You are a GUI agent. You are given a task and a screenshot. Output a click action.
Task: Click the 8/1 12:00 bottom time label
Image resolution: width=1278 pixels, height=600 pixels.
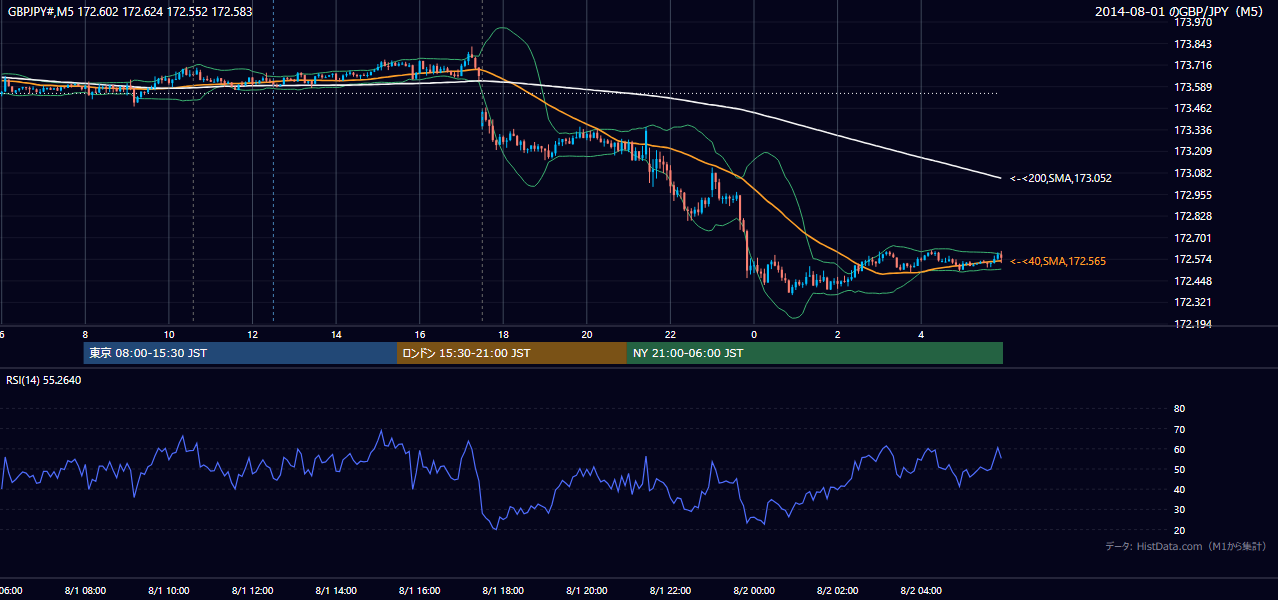[253, 591]
